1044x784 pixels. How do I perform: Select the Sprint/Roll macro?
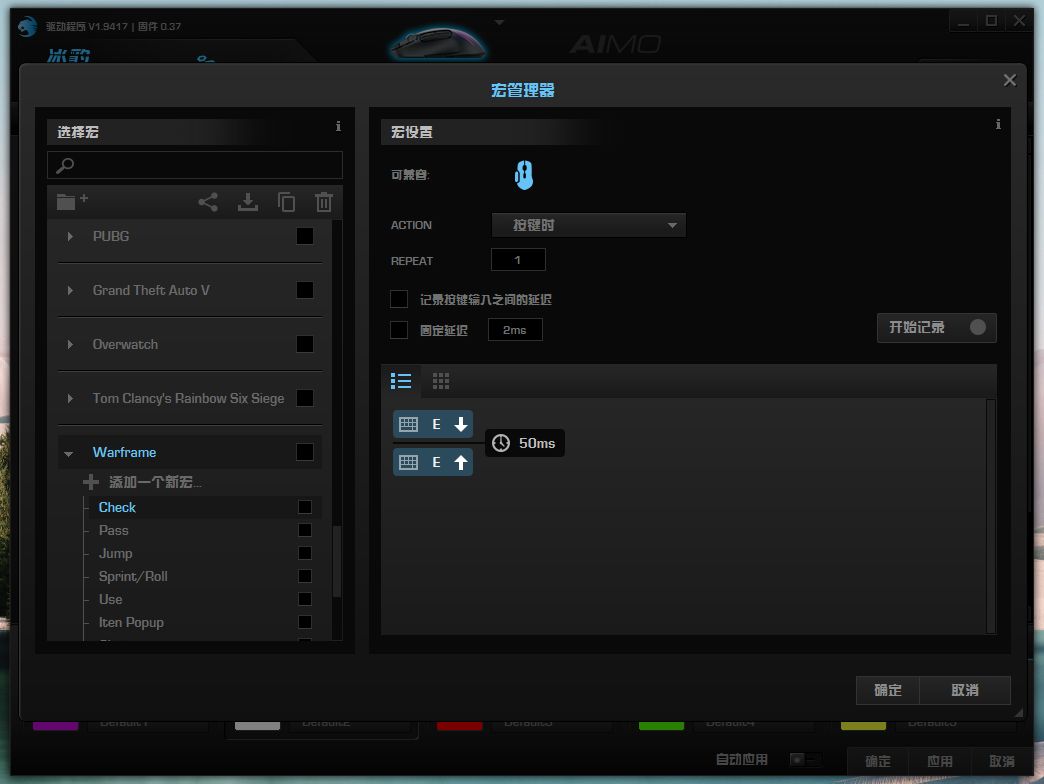pos(133,576)
